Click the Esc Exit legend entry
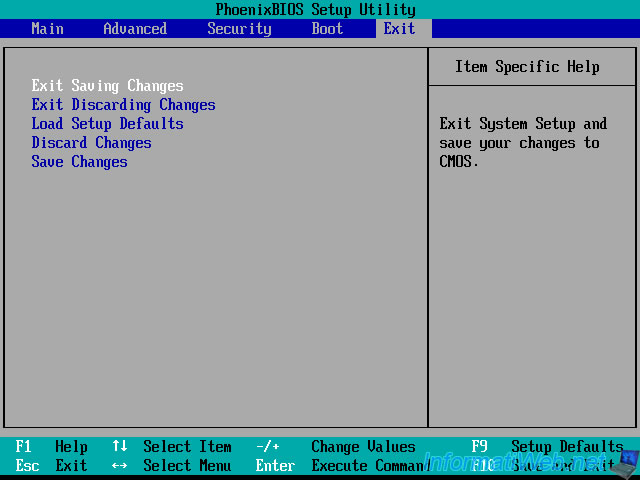The image size is (640, 480). click(x=51, y=465)
